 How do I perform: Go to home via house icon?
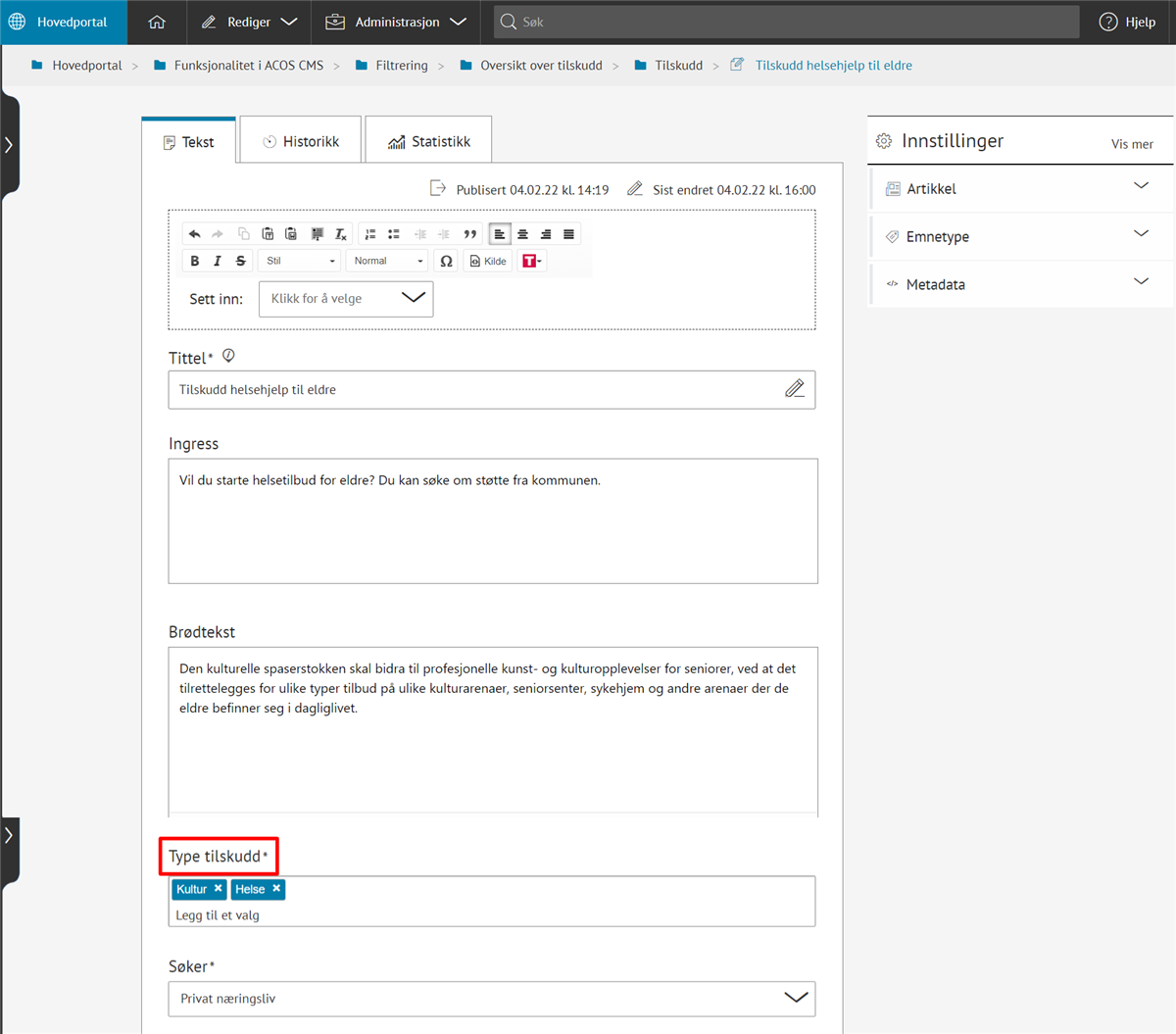pyautogui.click(x=157, y=22)
